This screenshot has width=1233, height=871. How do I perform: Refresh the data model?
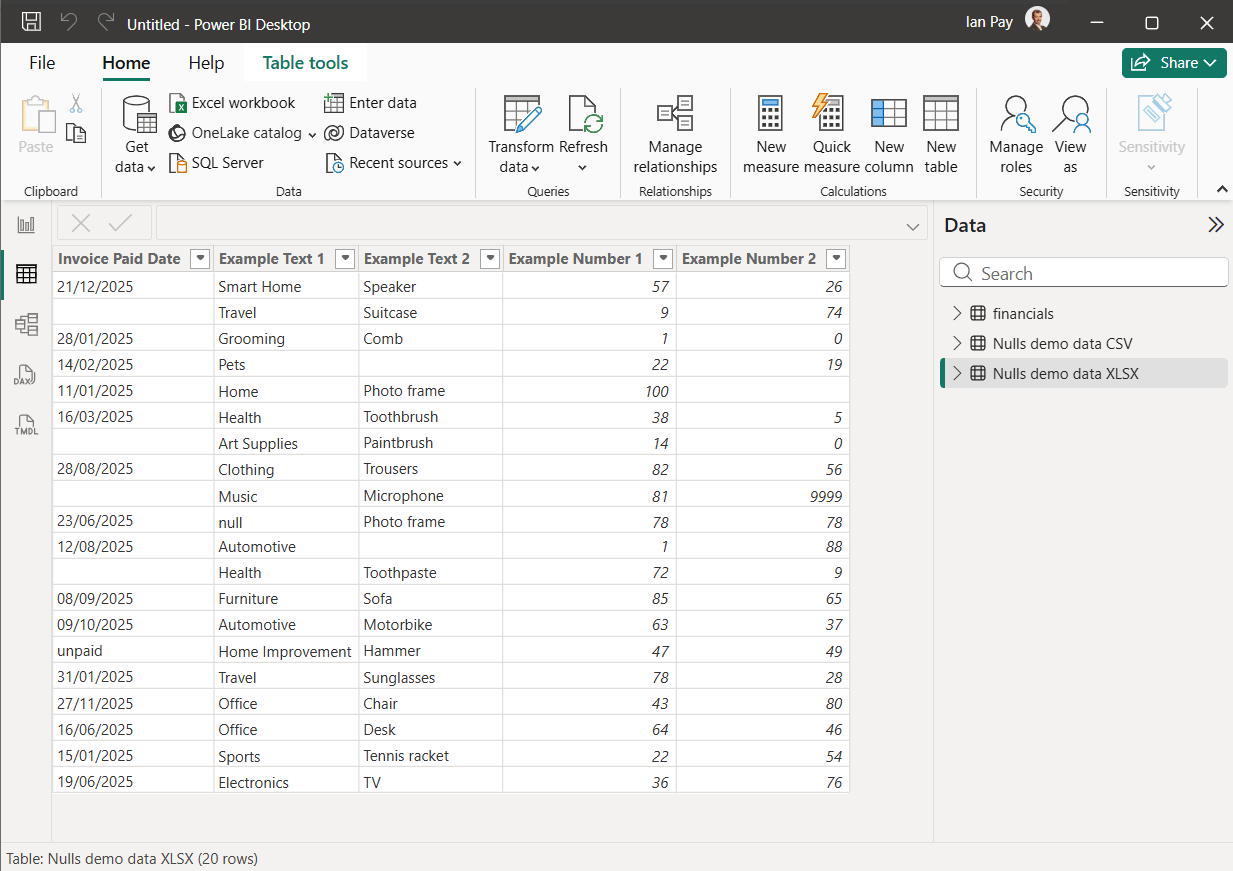point(584,133)
